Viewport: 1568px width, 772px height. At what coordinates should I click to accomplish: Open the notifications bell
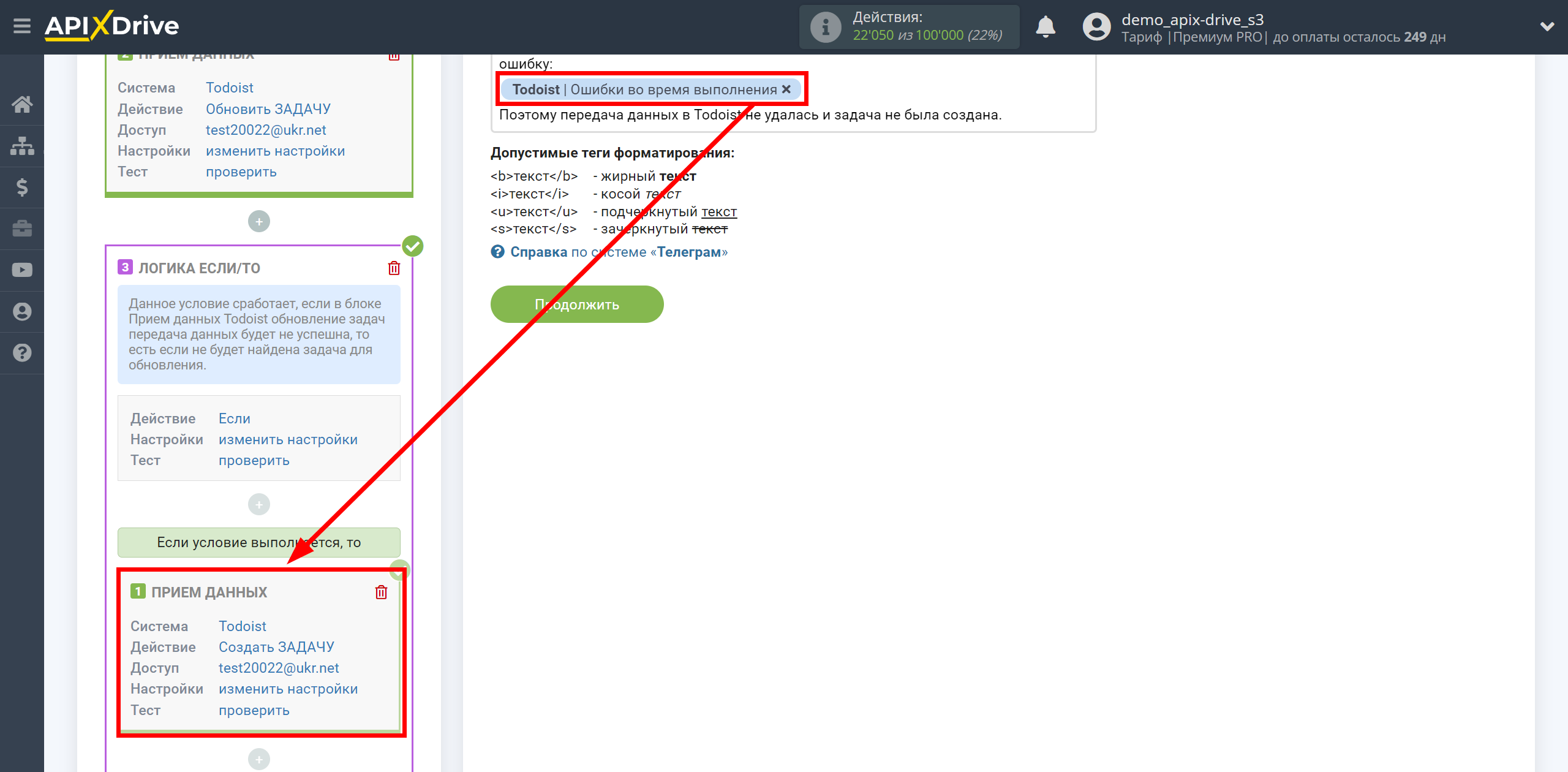point(1046,27)
